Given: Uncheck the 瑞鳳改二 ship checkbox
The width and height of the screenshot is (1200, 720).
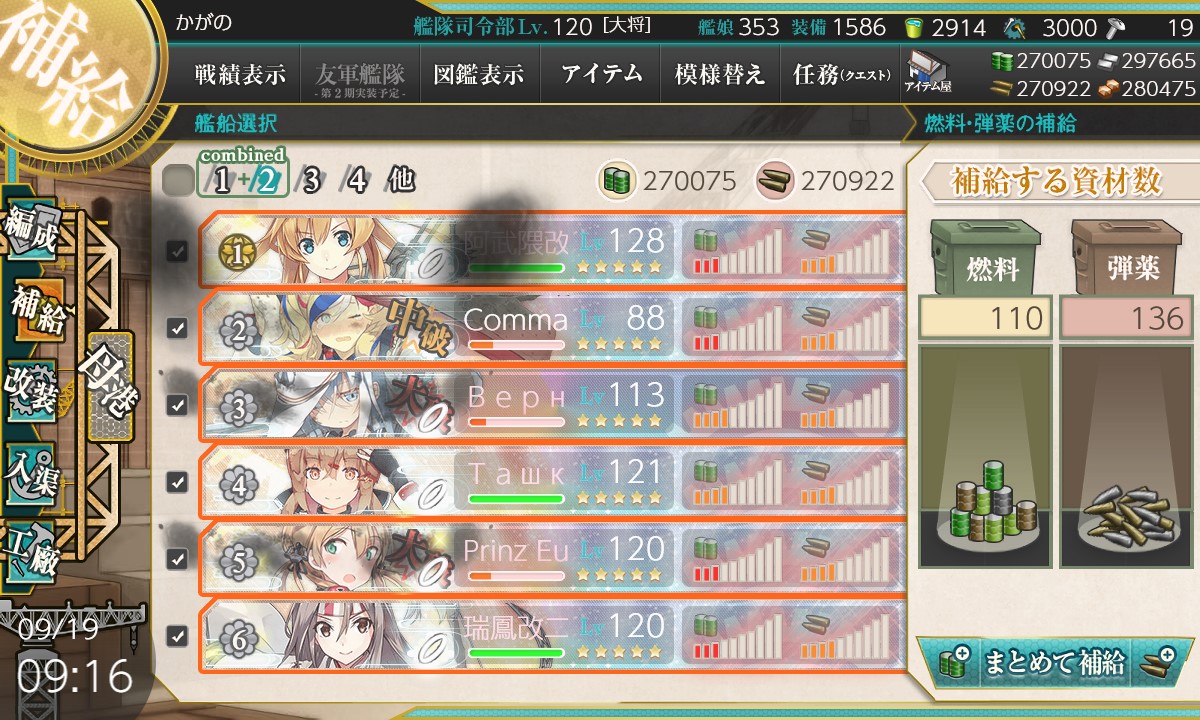Looking at the screenshot, I should tap(177, 635).
